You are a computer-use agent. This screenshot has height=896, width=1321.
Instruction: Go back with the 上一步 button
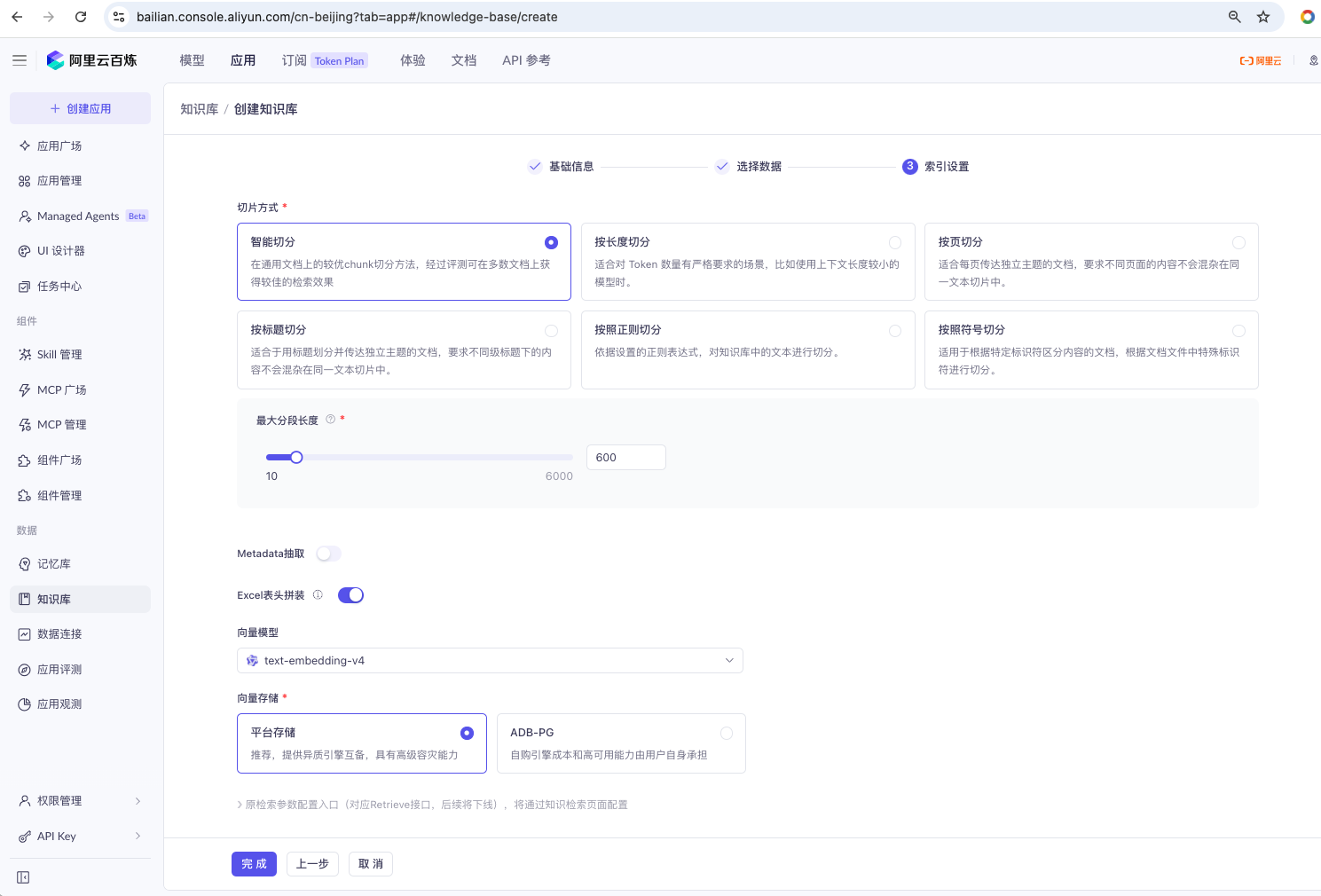312,864
